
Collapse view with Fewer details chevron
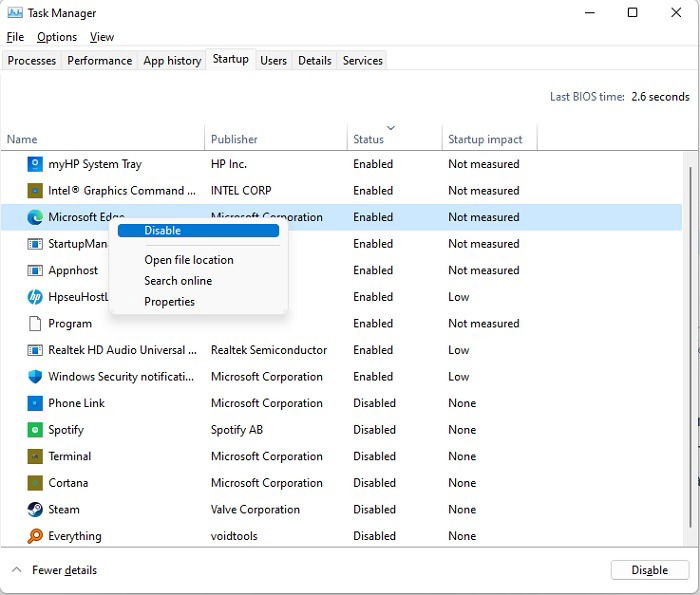tap(17, 570)
